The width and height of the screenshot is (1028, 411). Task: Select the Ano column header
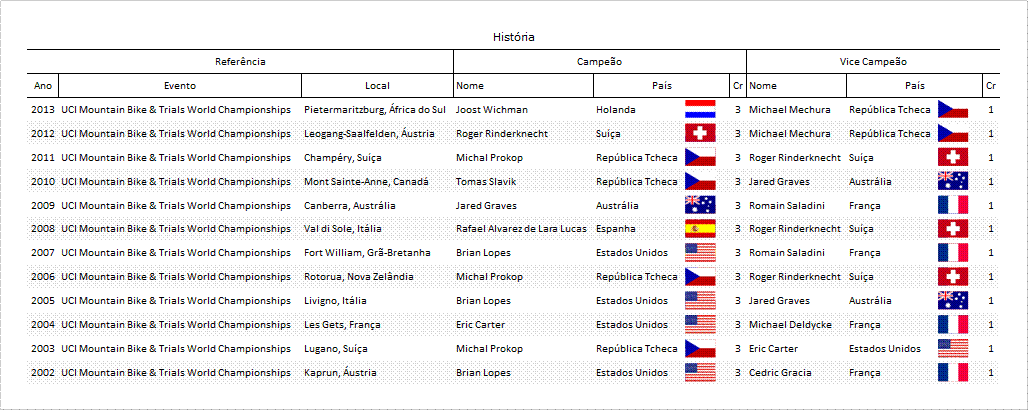(x=43, y=85)
